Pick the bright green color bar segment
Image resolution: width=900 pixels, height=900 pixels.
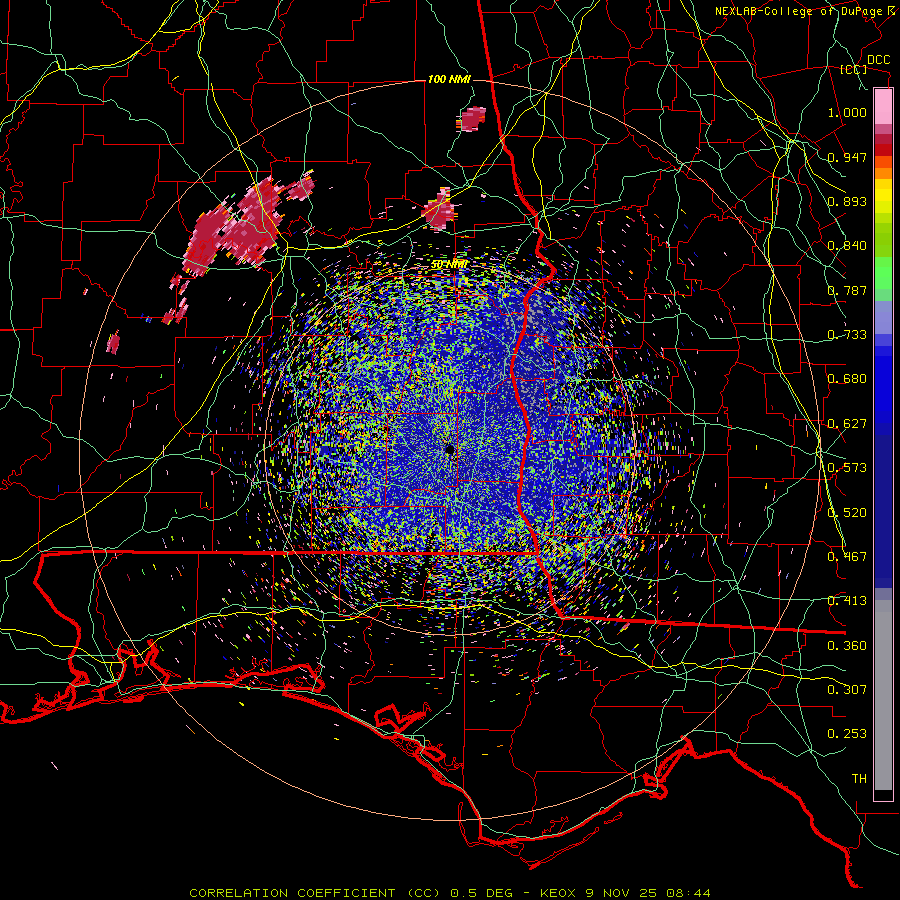coord(883,273)
